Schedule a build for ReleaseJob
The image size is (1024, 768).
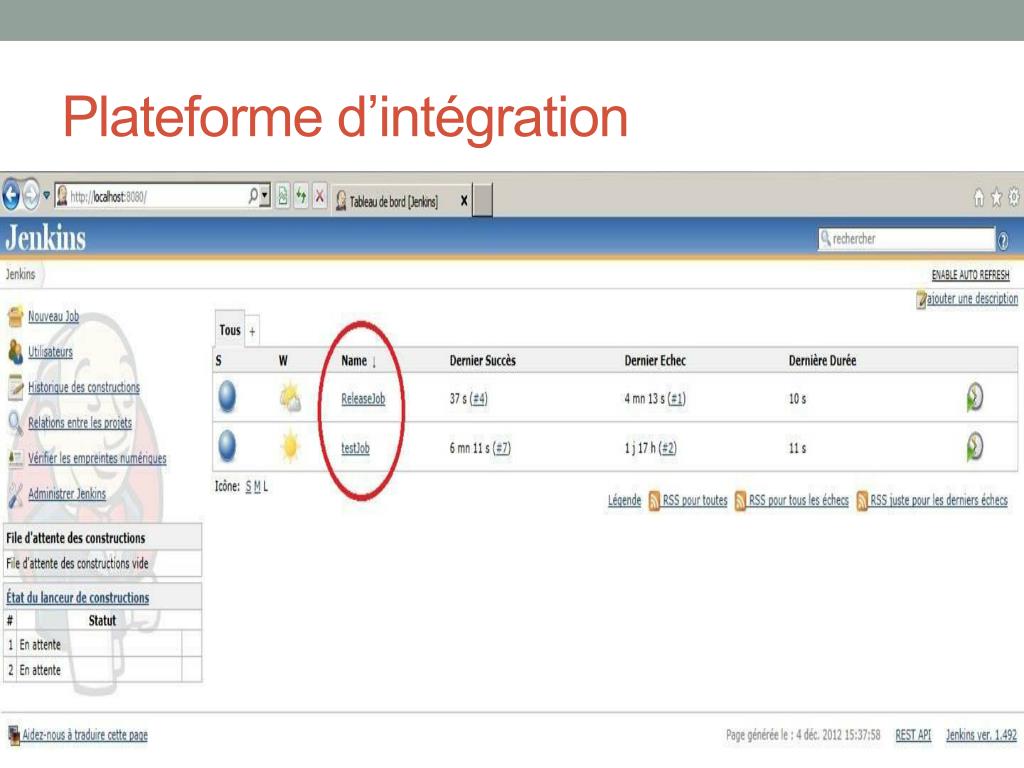pyautogui.click(x=974, y=397)
